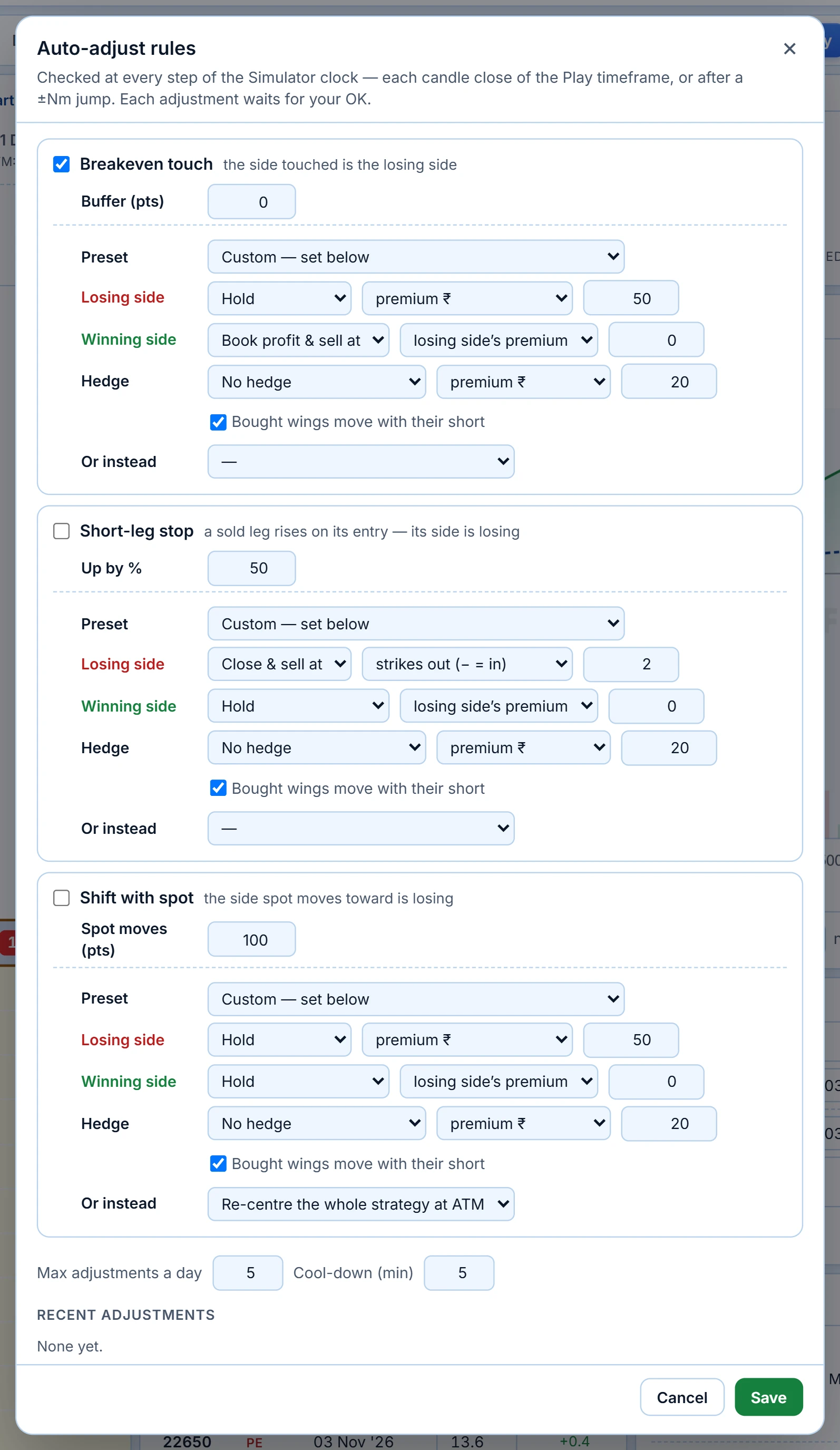
Task: Open 'Re-centre the whole strategy at ATM' dropdown
Action: pyautogui.click(x=361, y=1204)
